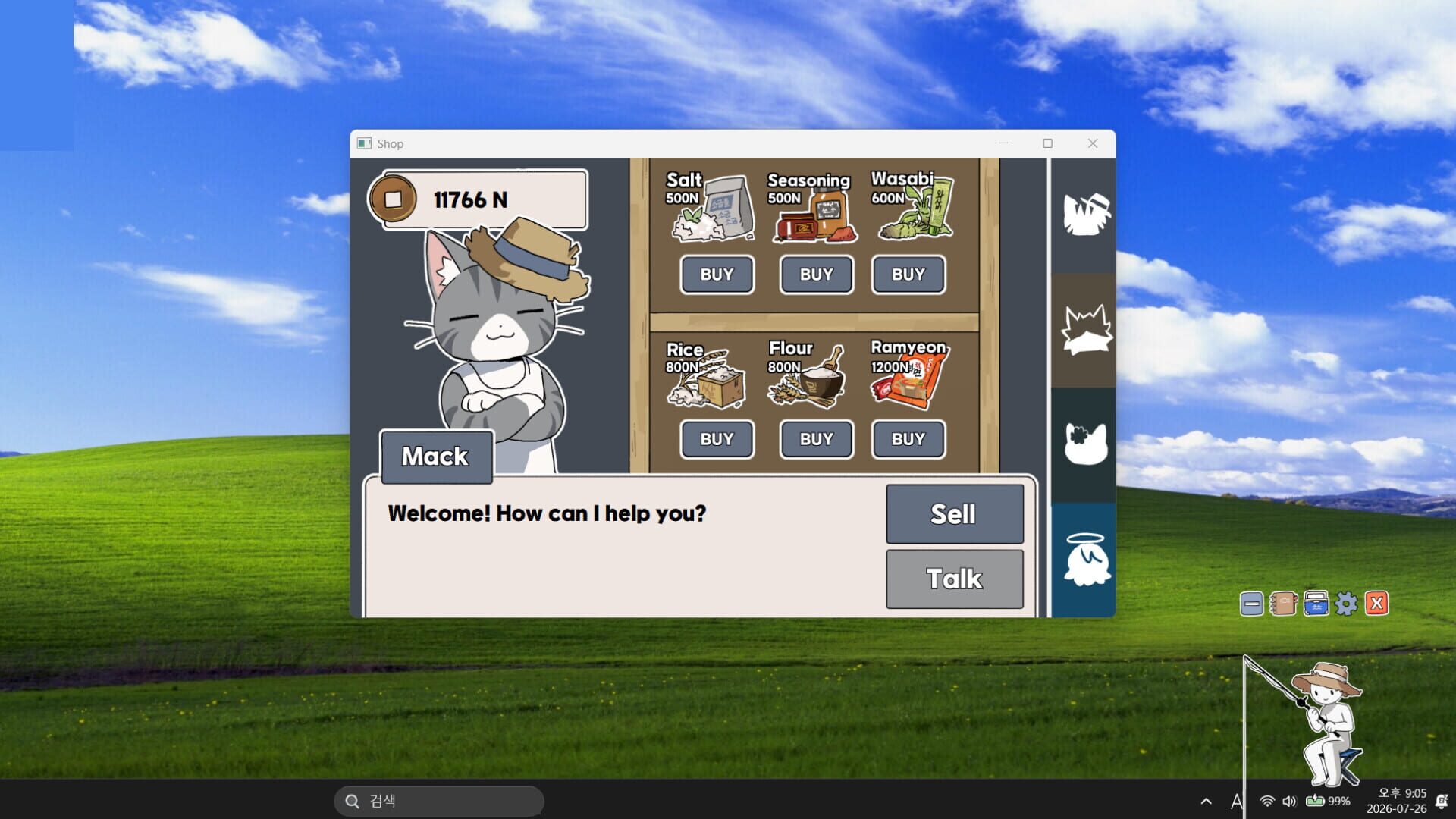Click the Mack name tag
This screenshot has height=819, width=1456.
pos(436,457)
